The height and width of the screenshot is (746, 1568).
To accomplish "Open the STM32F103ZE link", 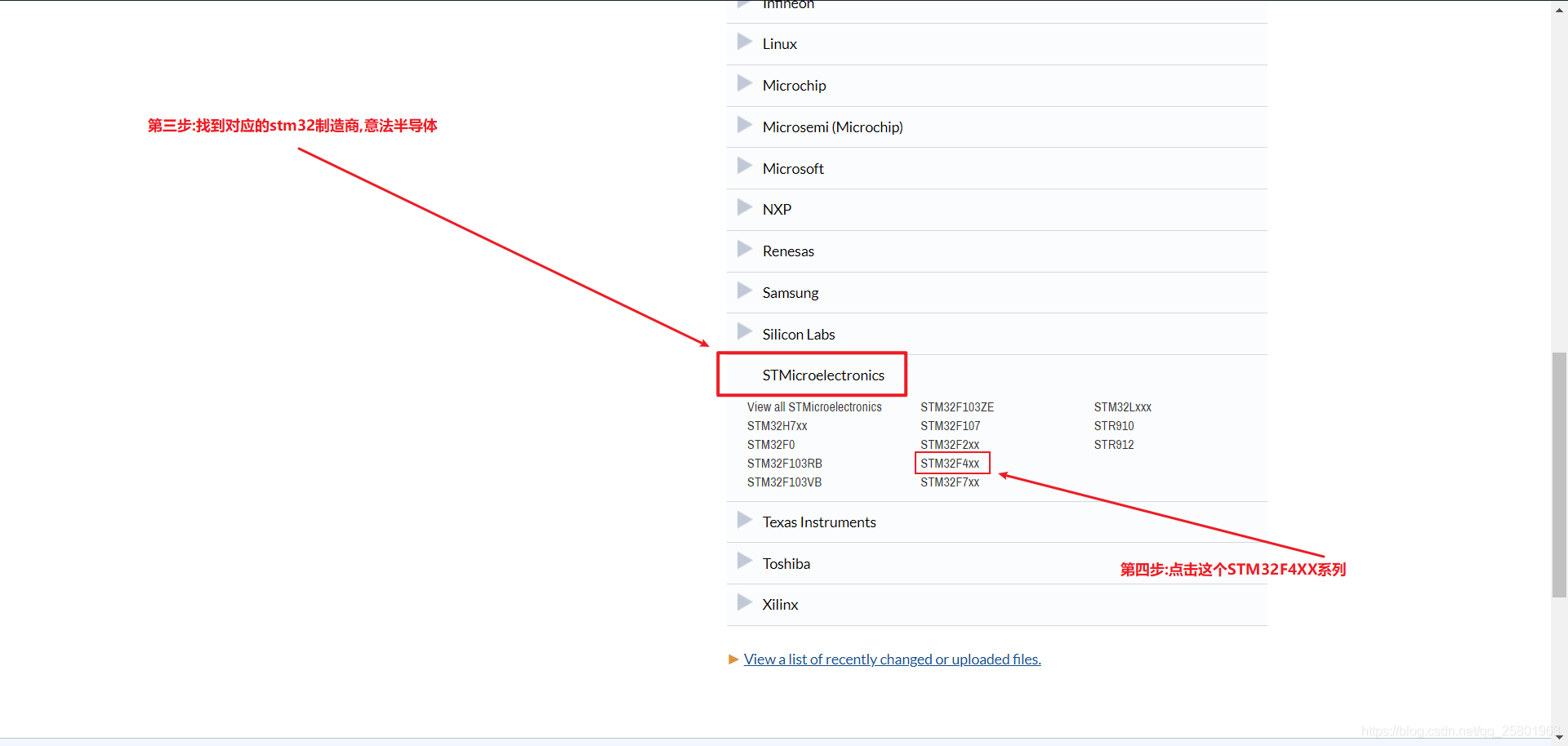I will pos(957,407).
